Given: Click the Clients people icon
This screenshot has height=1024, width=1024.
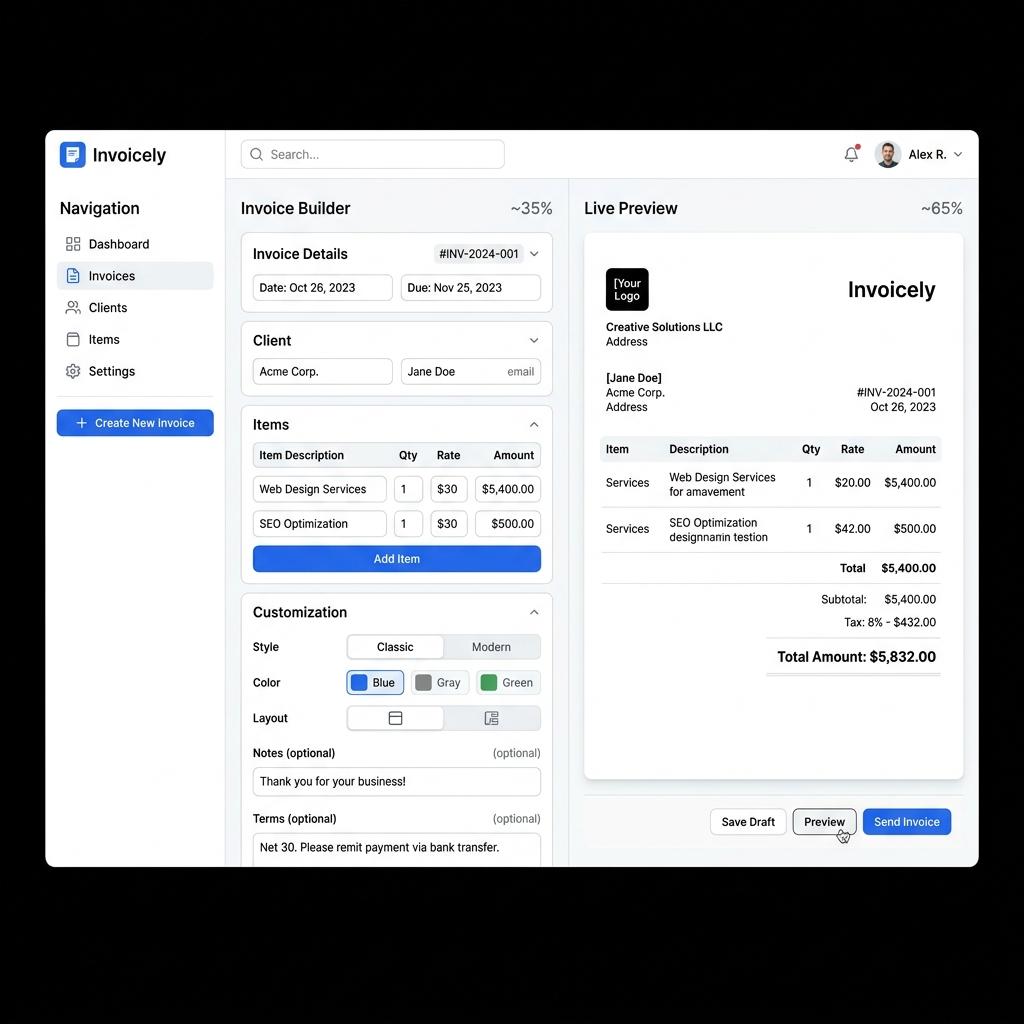Looking at the screenshot, I should point(73,308).
